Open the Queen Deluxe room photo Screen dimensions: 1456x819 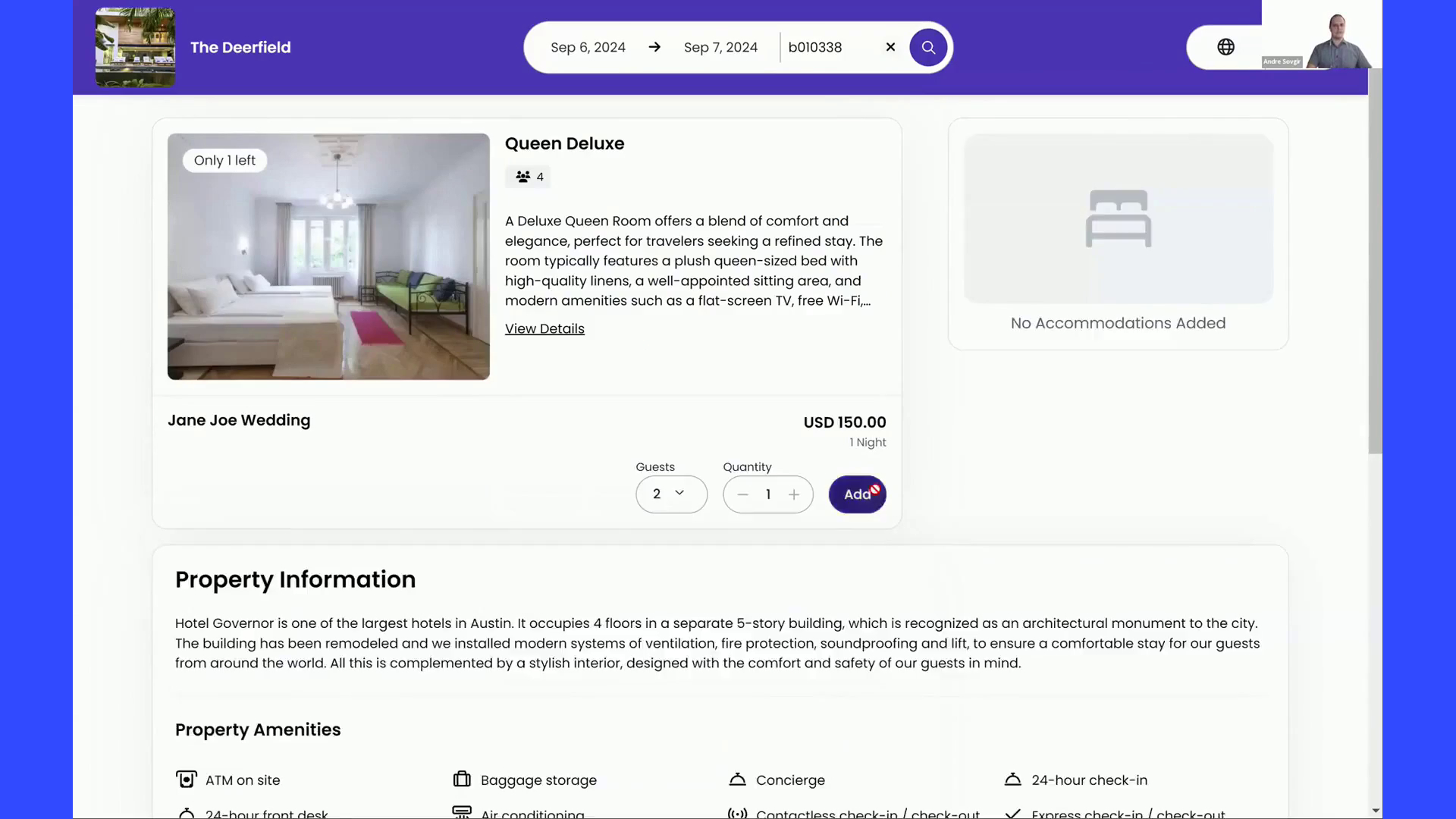point(328,256)
